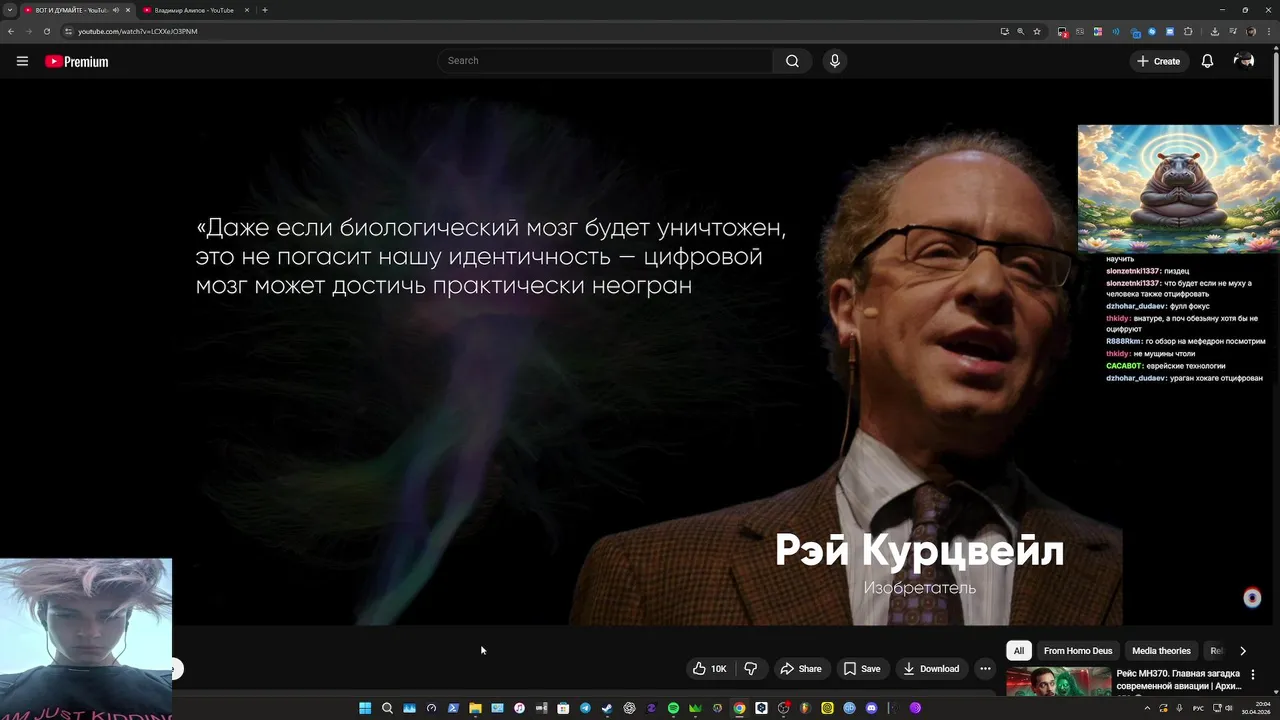Select the Media theories chip
Screen dimensions: 1280x720
(1161, 651)
